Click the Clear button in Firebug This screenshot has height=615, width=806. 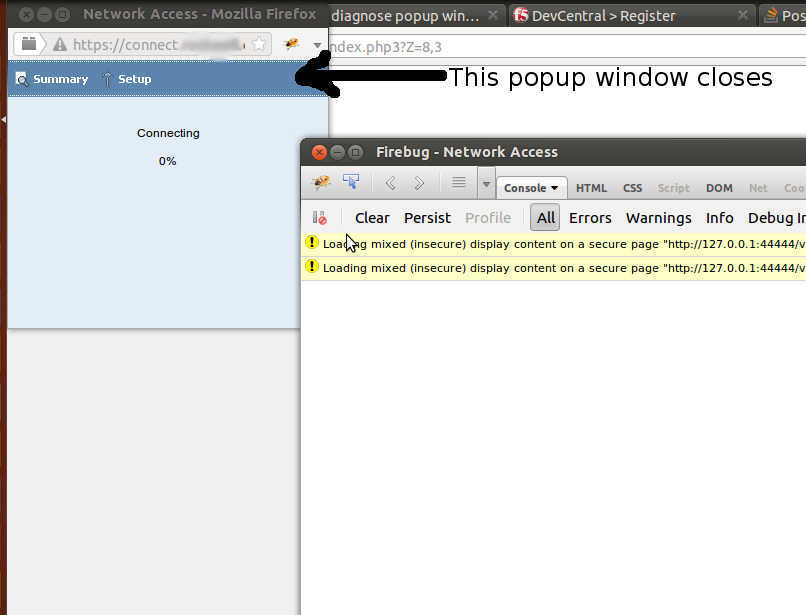click(372, 217)
